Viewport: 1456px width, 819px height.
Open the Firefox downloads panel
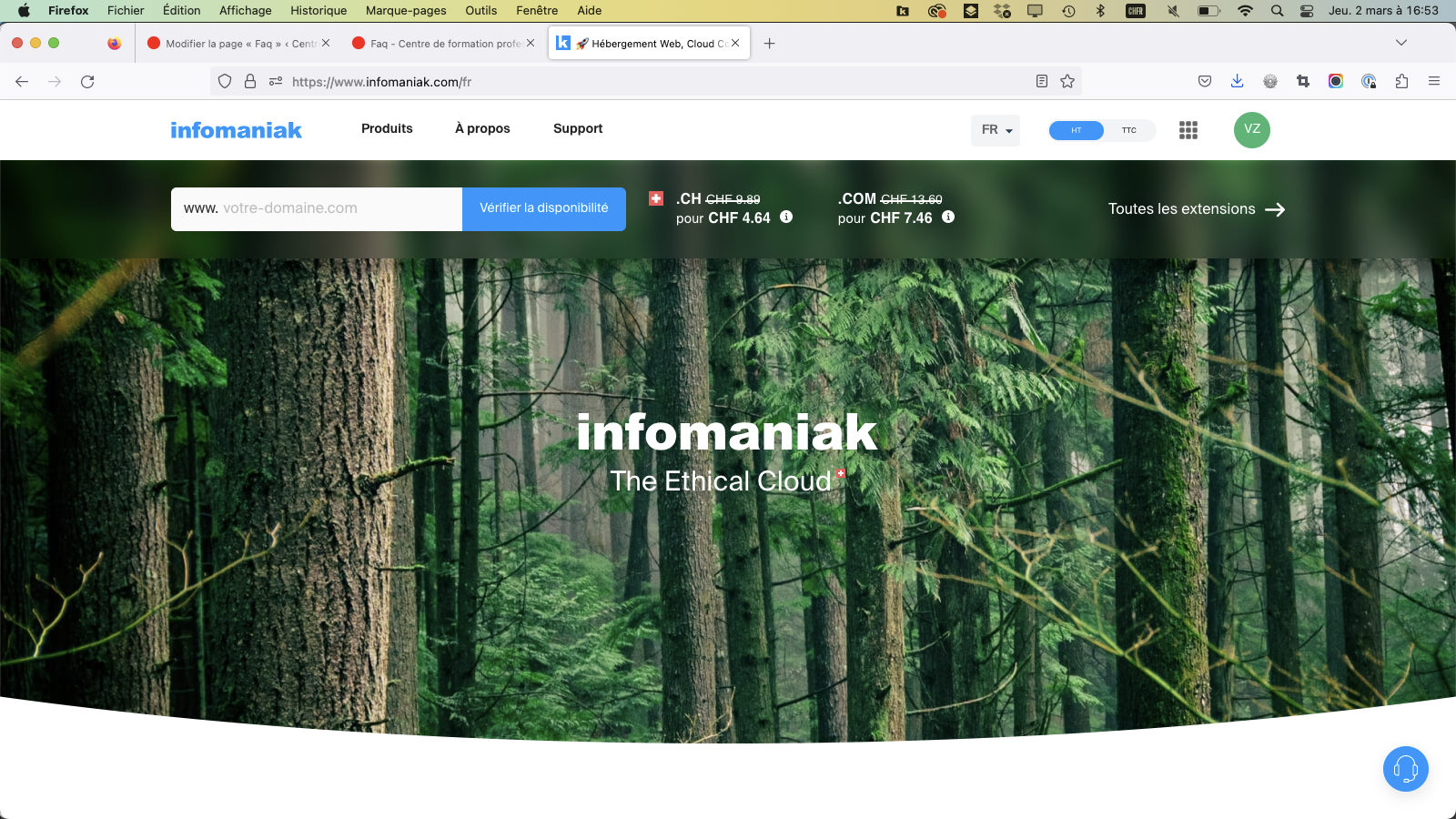click(1238, 82)
